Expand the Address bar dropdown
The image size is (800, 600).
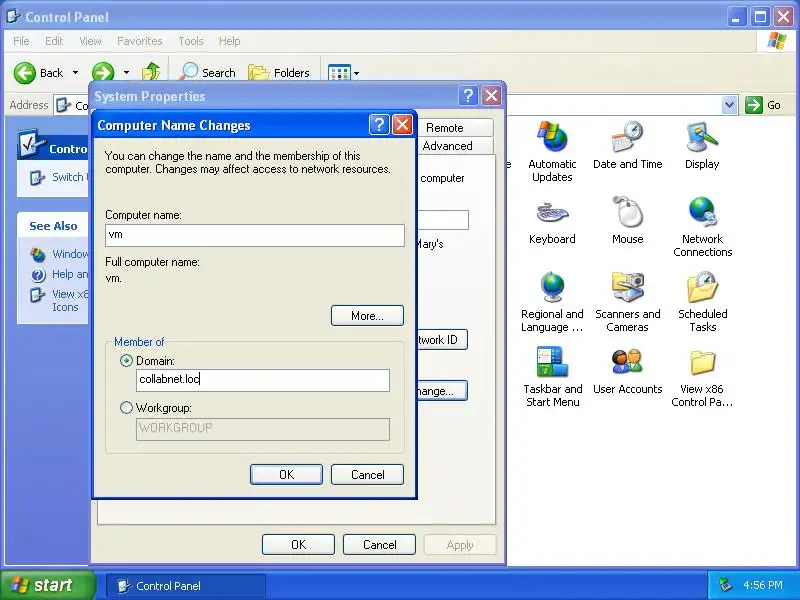[730, 105]
